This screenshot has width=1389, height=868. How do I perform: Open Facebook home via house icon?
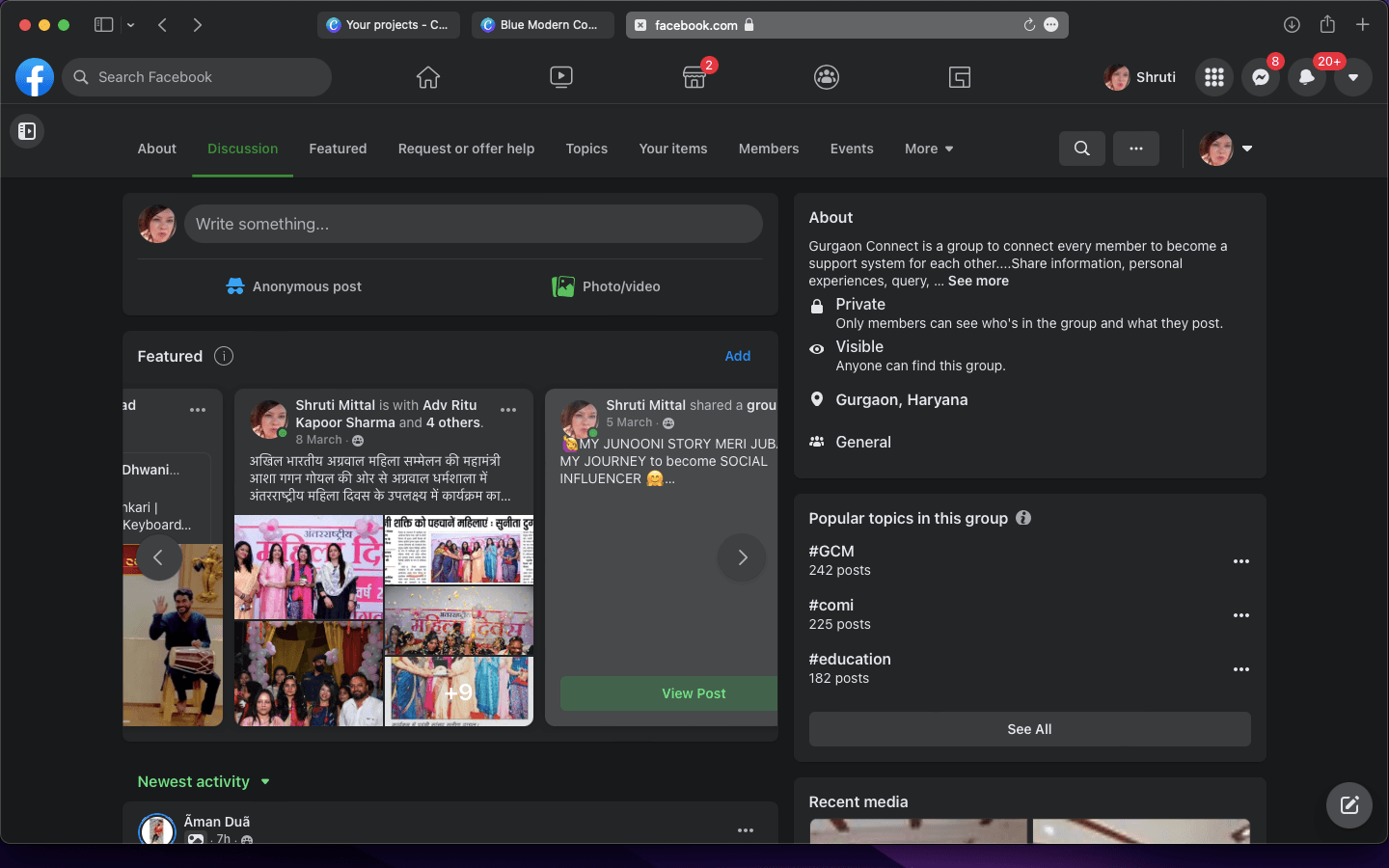coord(428,77)
